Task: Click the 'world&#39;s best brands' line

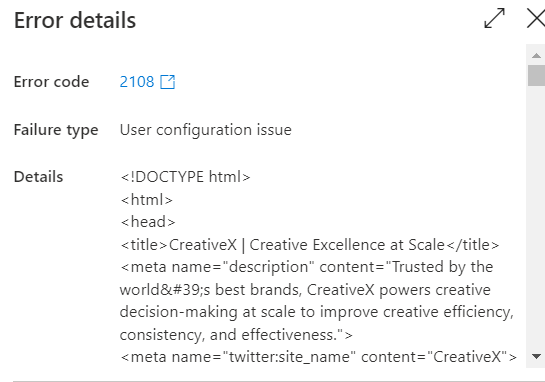Action: 305,290
